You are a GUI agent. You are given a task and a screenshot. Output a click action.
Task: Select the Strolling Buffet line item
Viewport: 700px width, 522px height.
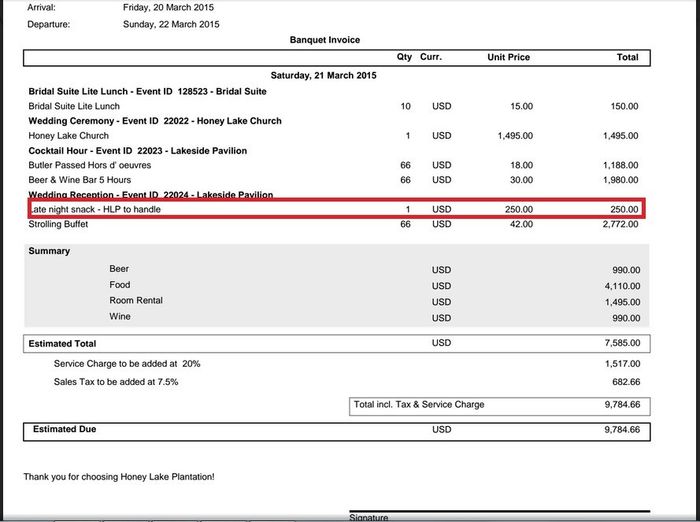pyautogui.click(x=61, y=225)
